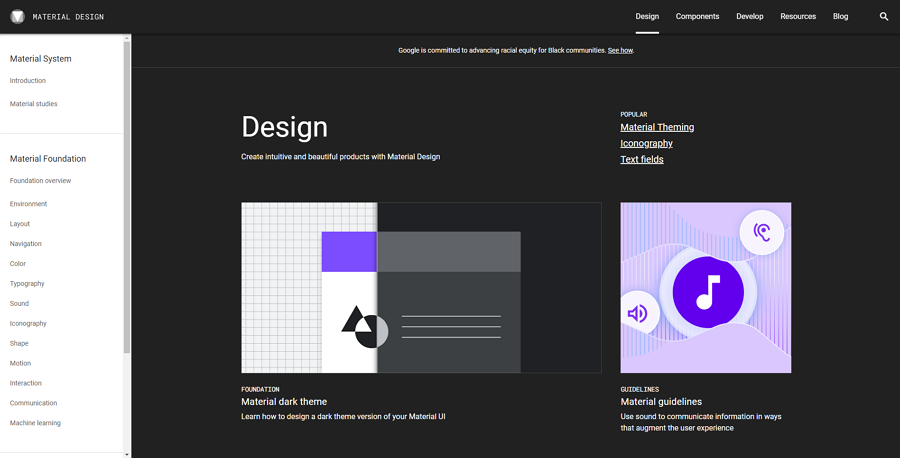This screenshot has width=900, height=458.
Task: Go to MATERIAL DESIGN home title
Action: 68,17
